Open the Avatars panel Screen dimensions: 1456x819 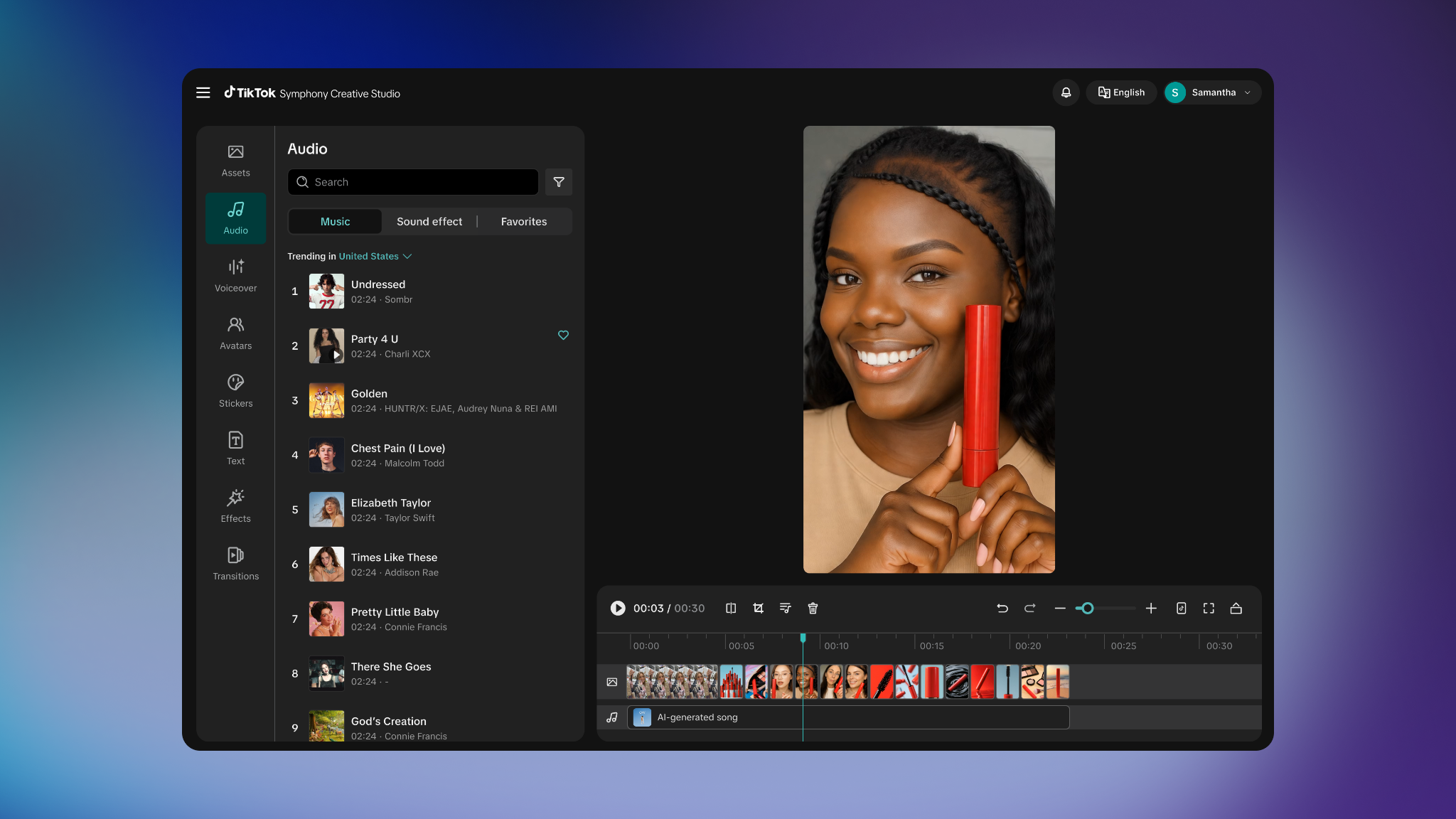click(235, 333)
